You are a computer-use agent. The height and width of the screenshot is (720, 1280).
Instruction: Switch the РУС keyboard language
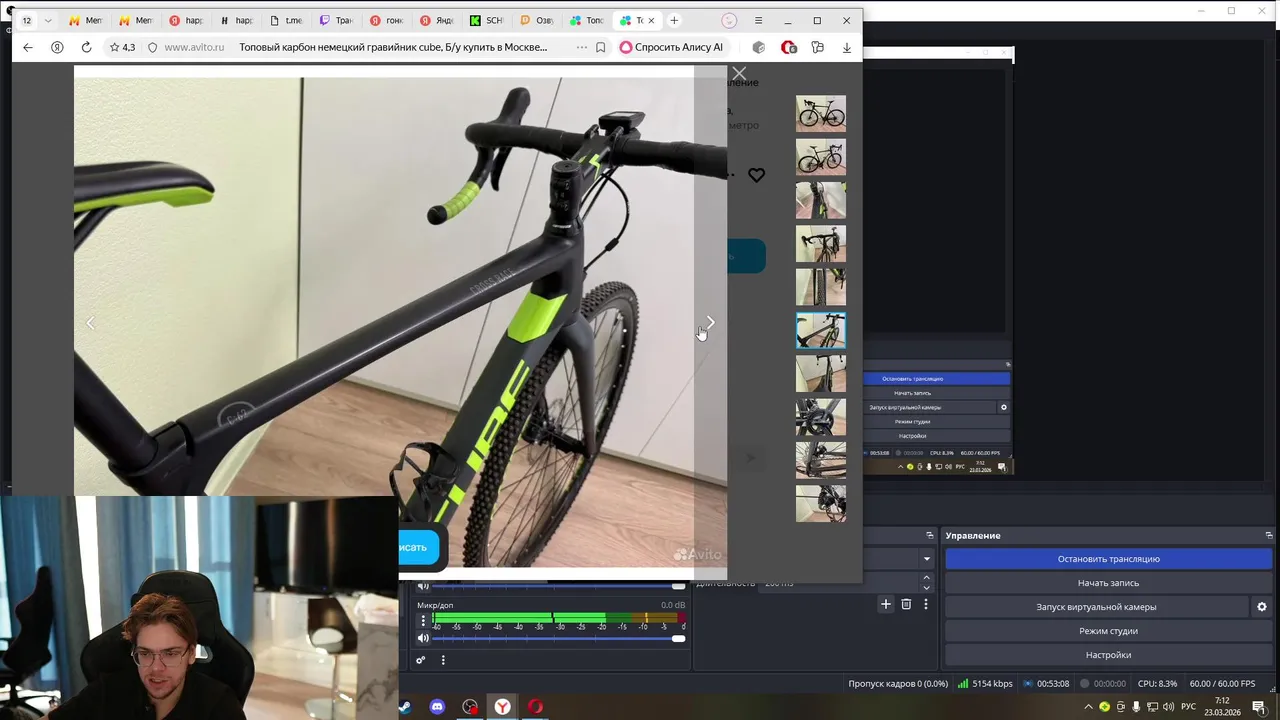1189,707
